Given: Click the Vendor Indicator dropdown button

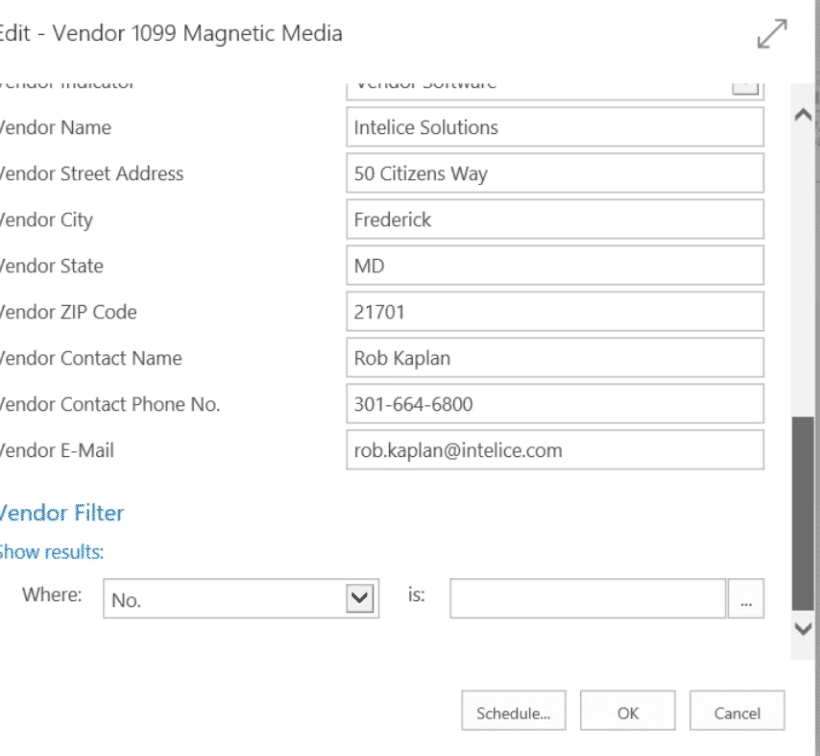Looking at the screenshot, I should [745, 88].
